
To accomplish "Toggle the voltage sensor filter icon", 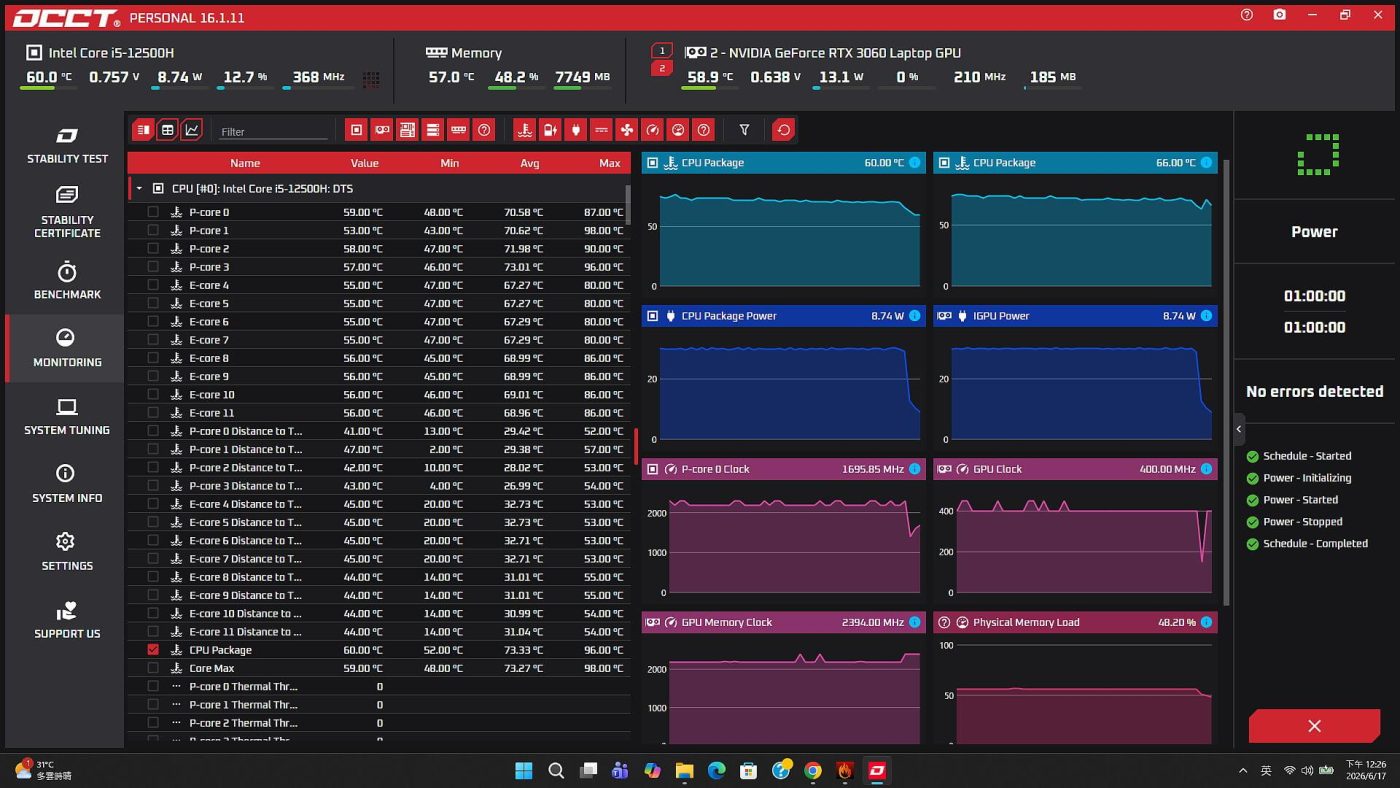I will click(x=601, y=130).
